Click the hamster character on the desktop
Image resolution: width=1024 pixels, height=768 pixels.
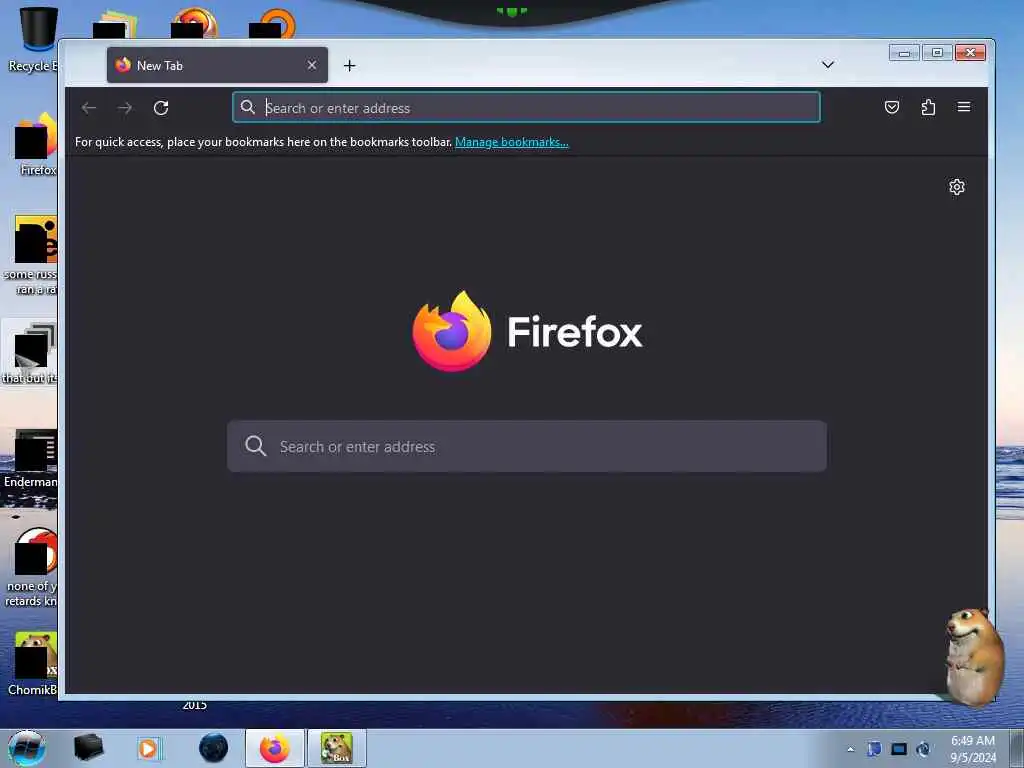974,656
